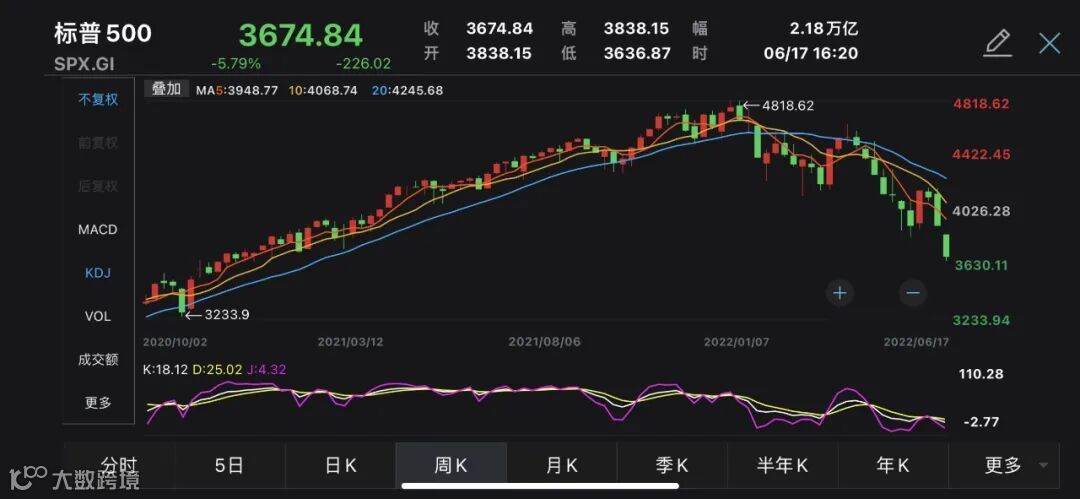Switch to 半年K tab

(782, 466)
